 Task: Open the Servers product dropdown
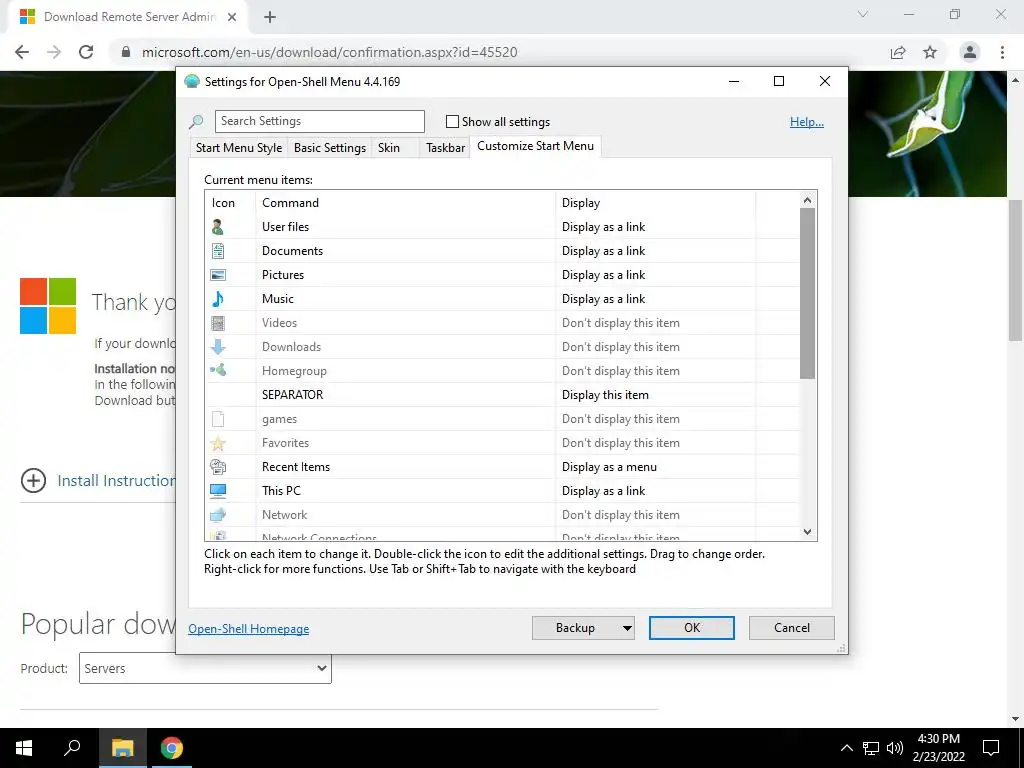(x=205, y=668)
